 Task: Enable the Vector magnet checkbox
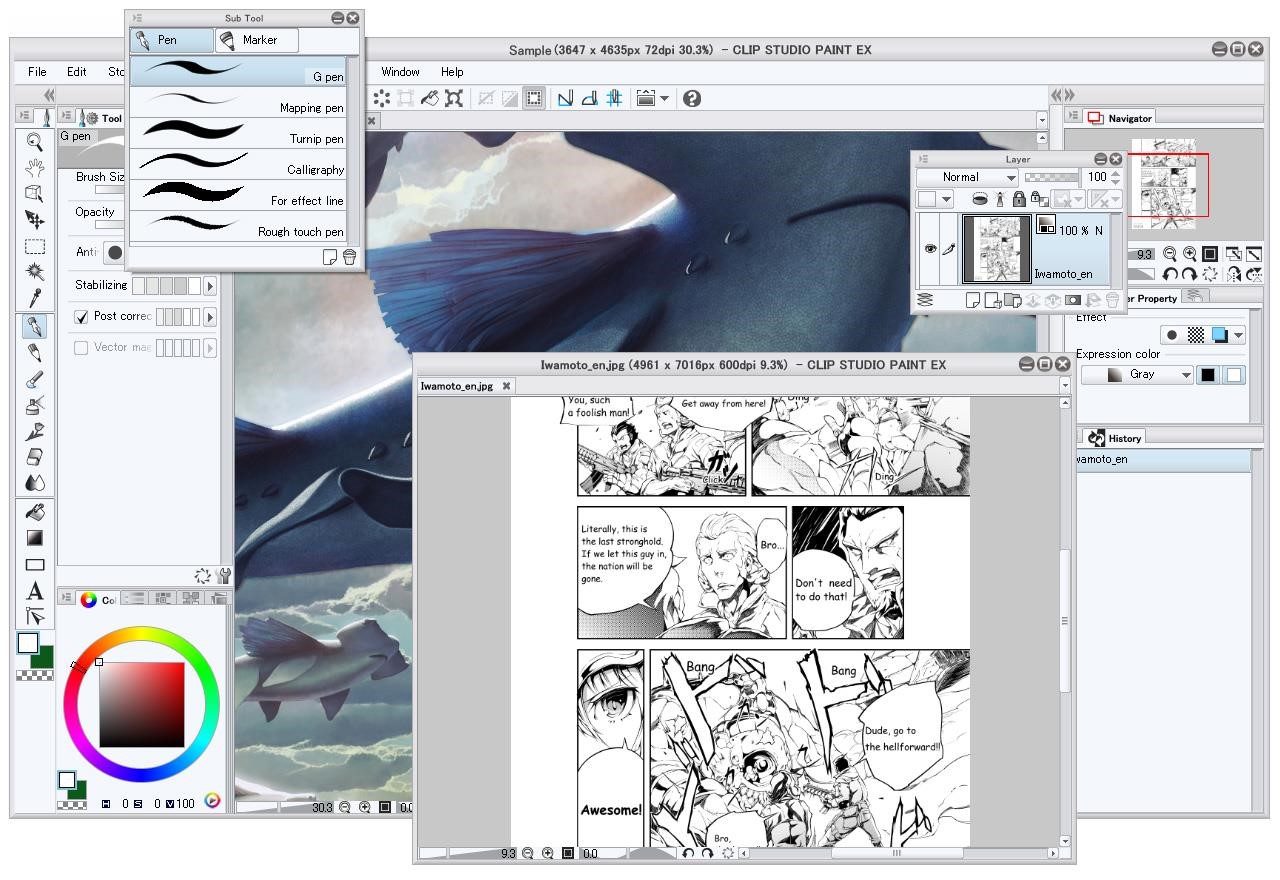coord(82,348)
